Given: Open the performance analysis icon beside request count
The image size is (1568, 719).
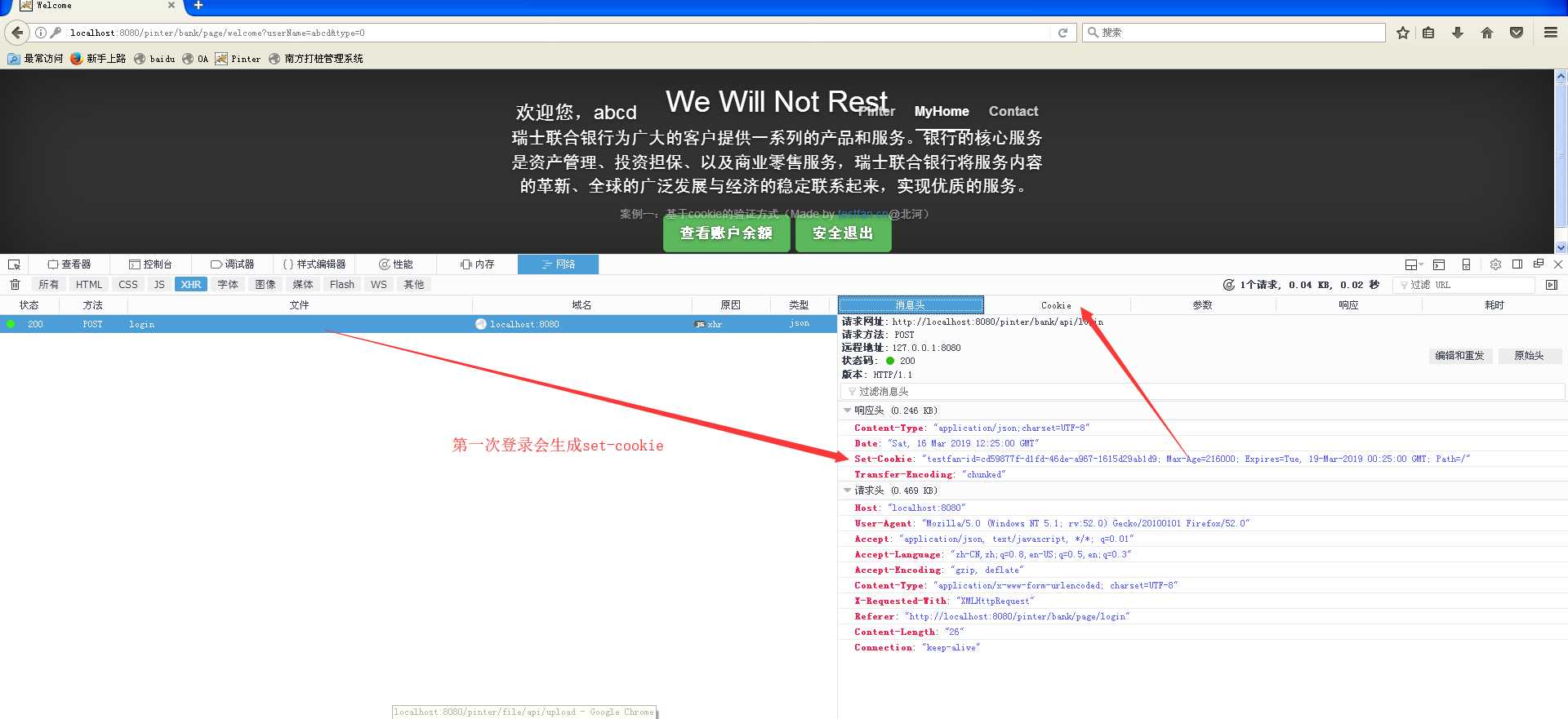Looking at the screenshot, I should click(1228, 285).
